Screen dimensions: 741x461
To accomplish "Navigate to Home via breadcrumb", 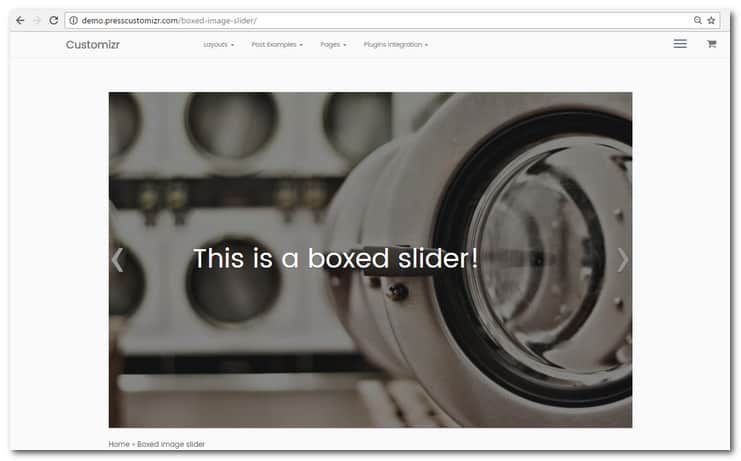I will point(119,444).
